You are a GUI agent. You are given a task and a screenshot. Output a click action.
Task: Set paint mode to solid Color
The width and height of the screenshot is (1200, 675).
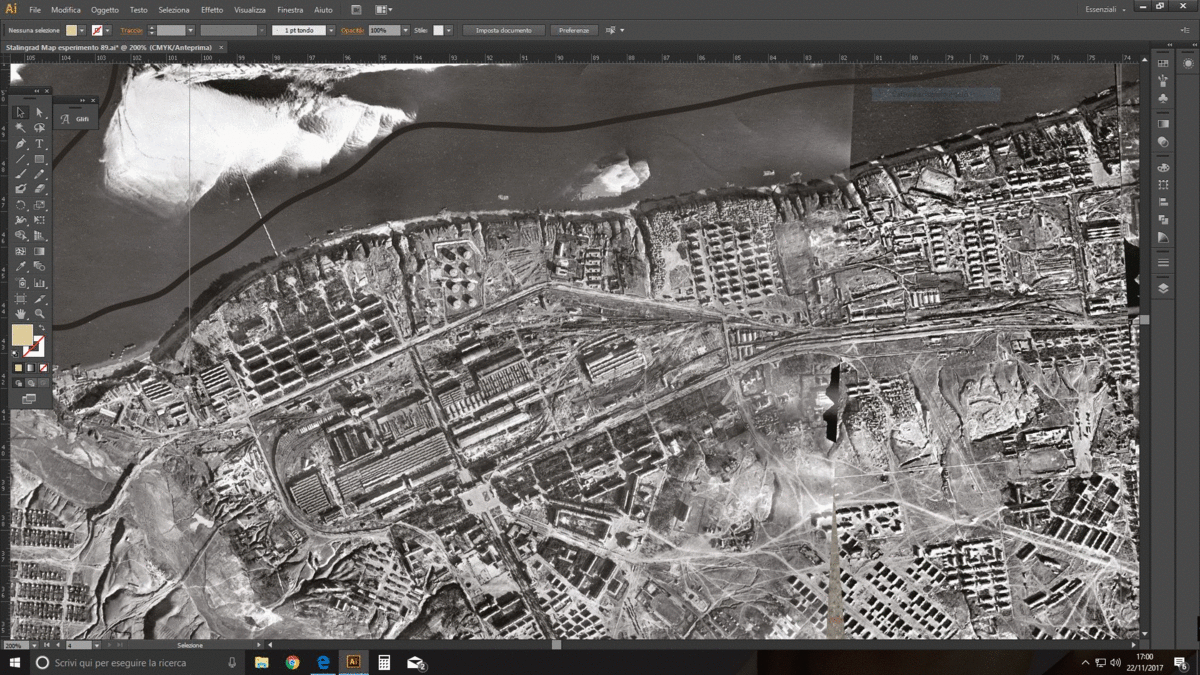[18, 368]
